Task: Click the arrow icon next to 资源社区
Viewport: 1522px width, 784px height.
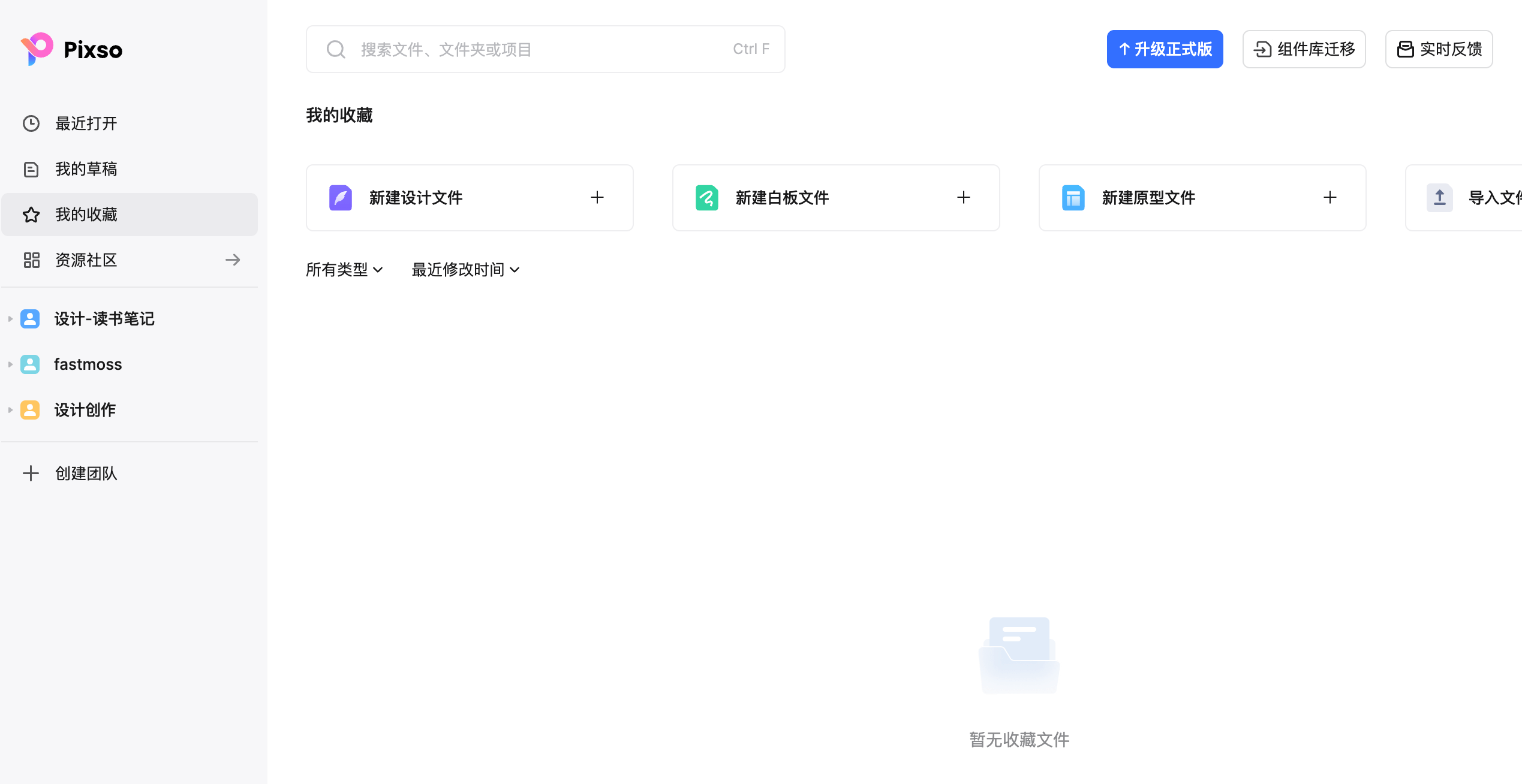Action: click(x=233, y=260)
